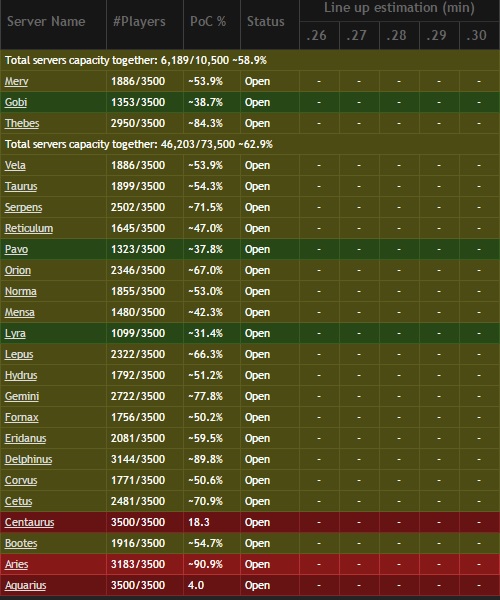Click the #Players column header
500x600 pixels.
139,22
